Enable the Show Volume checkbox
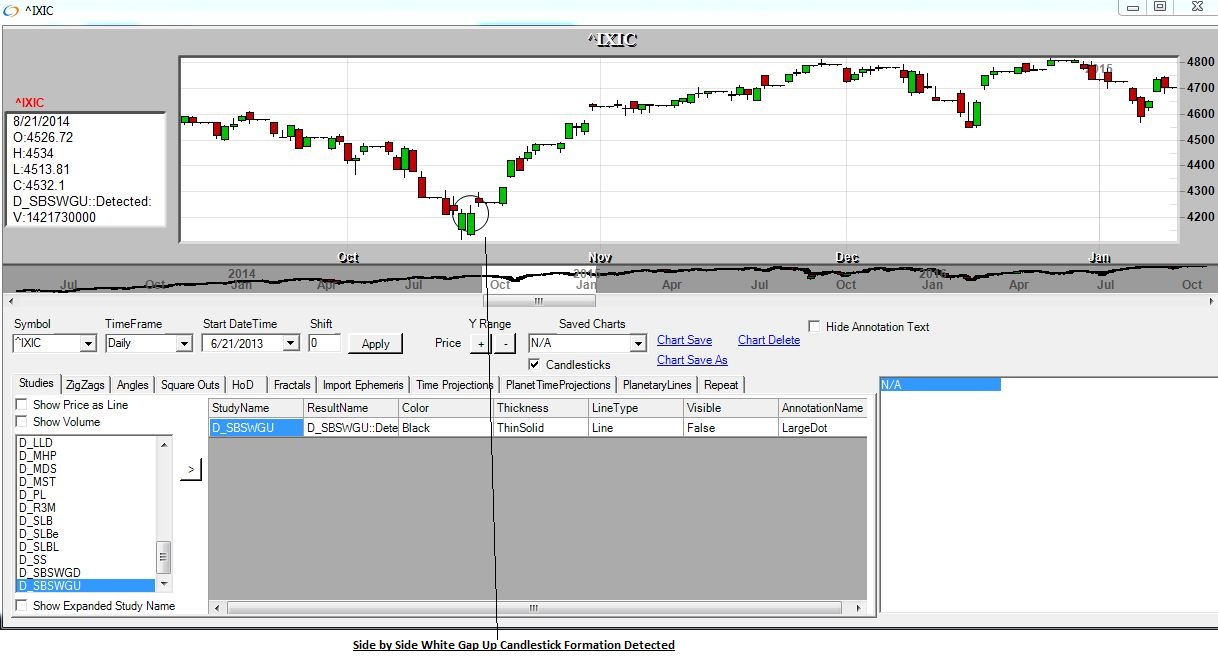The height and width of the screenshot is (660, 1218). 22,422
